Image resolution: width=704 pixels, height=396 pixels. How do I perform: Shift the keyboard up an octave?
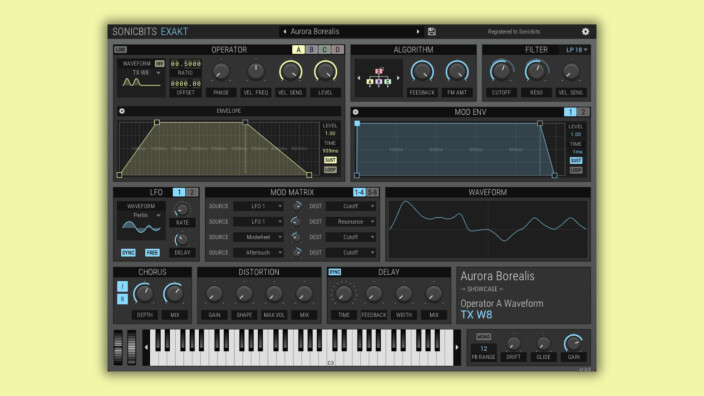[x=457, y=347]
